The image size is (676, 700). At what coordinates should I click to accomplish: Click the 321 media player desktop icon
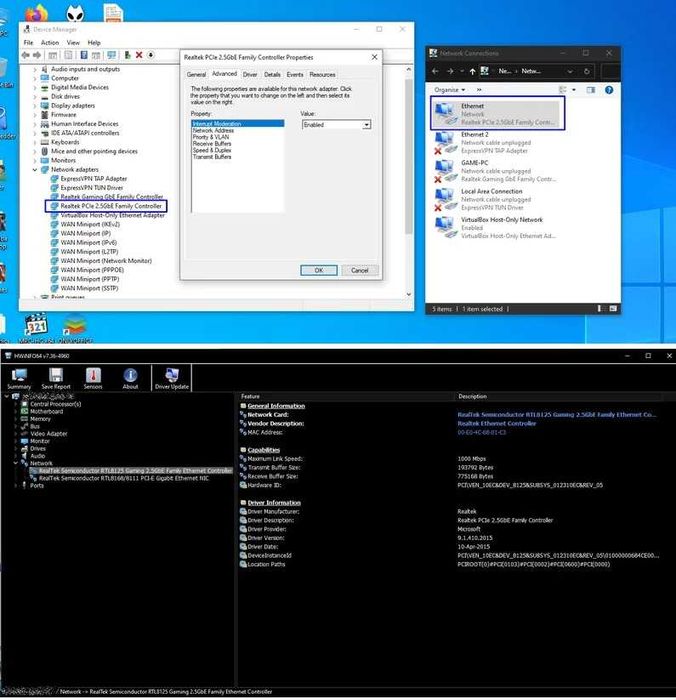coord(36,326)
